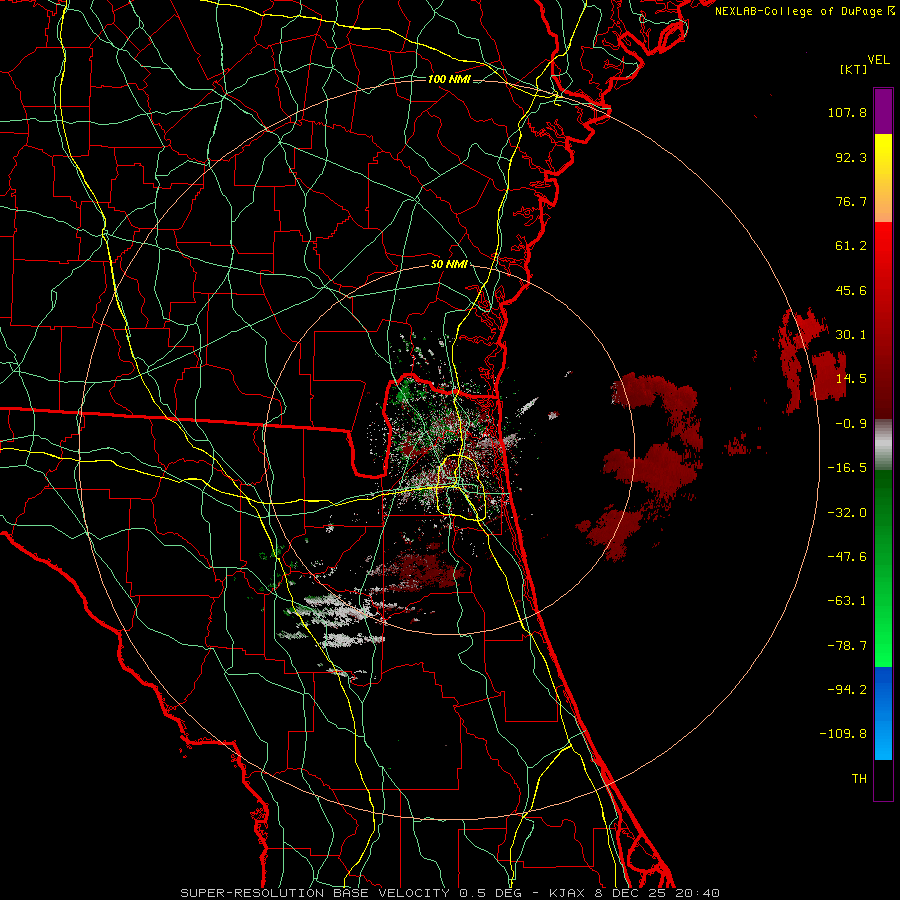Click the 92.3 velocity scale value
This screenshot has width=900, height=900.
tap(851, 157)
